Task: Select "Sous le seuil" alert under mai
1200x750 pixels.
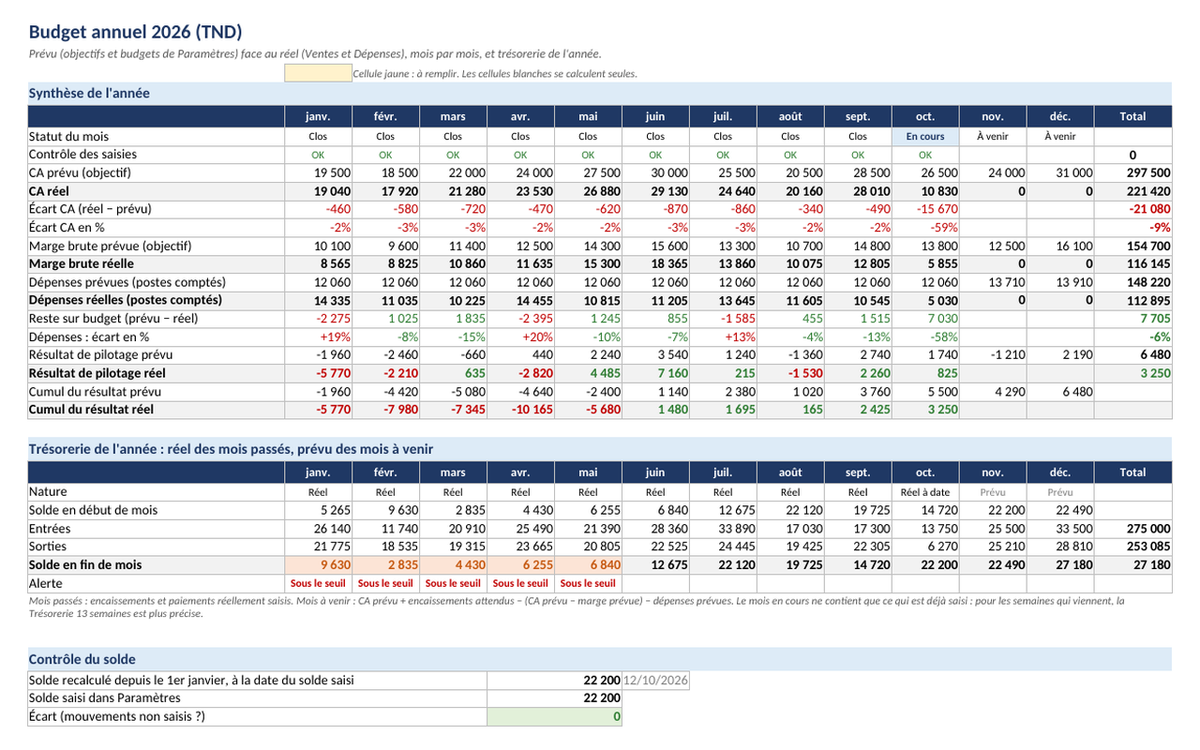Action: (x=588, y=582)
